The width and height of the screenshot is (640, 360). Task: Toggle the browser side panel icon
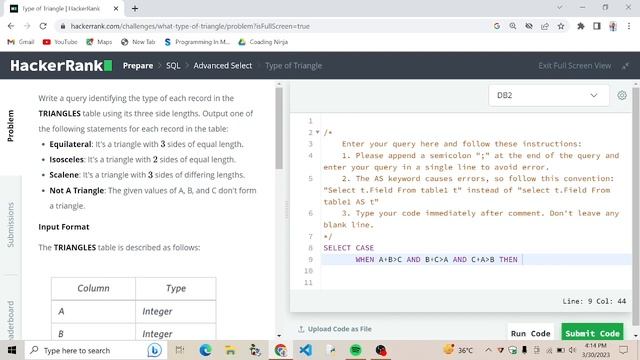(x=597, y=26)
